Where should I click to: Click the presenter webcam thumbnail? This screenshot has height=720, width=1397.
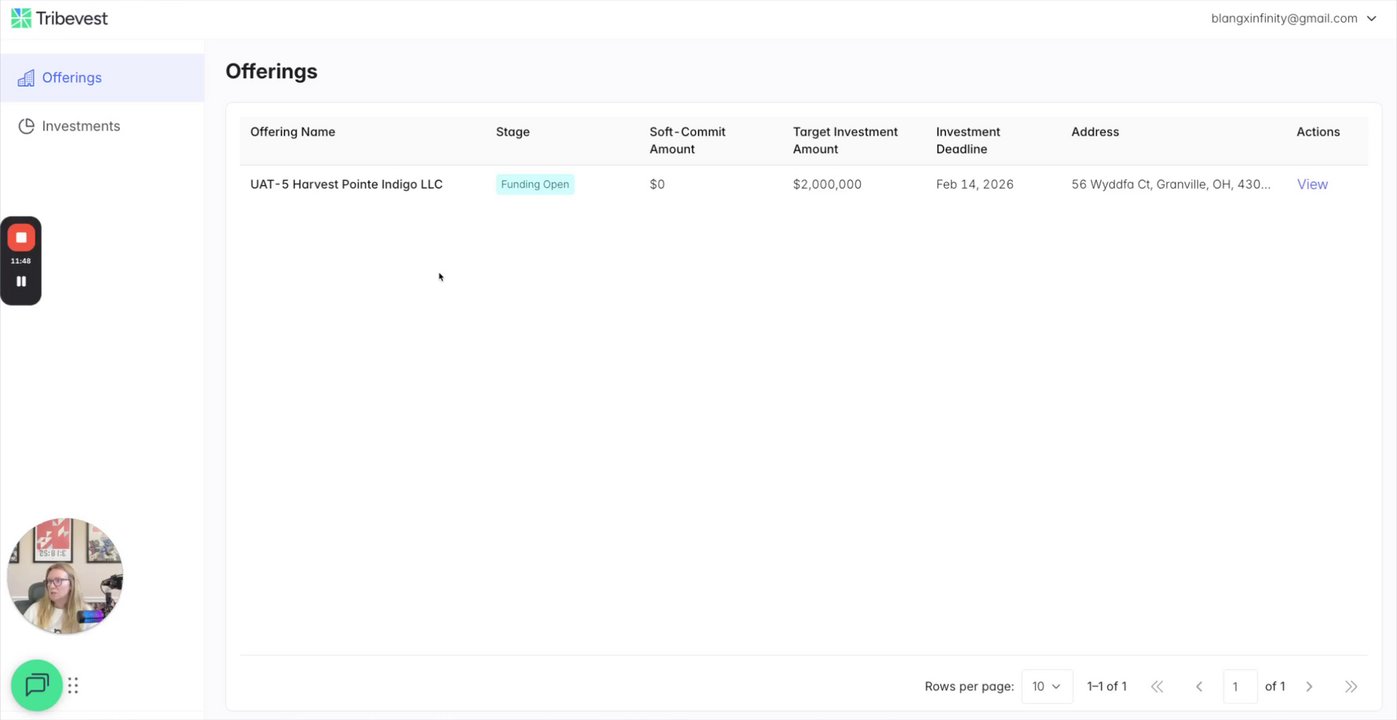tap(65, 576)
